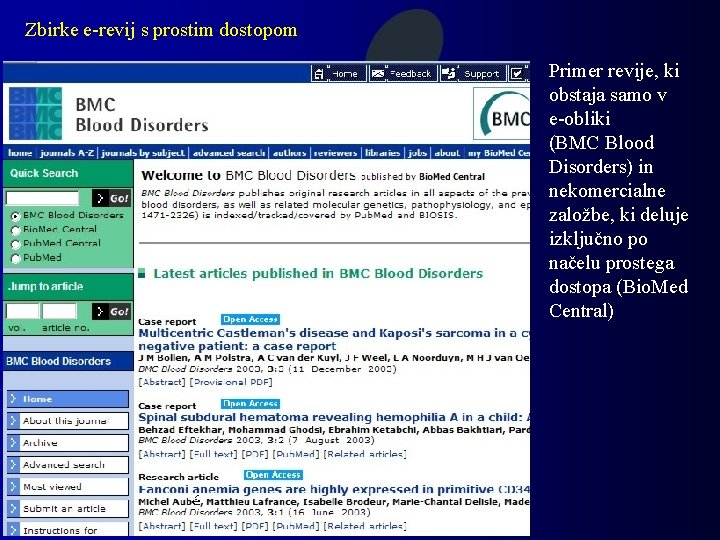
Task: Focus the article number field
Action: tap(59, 311)
